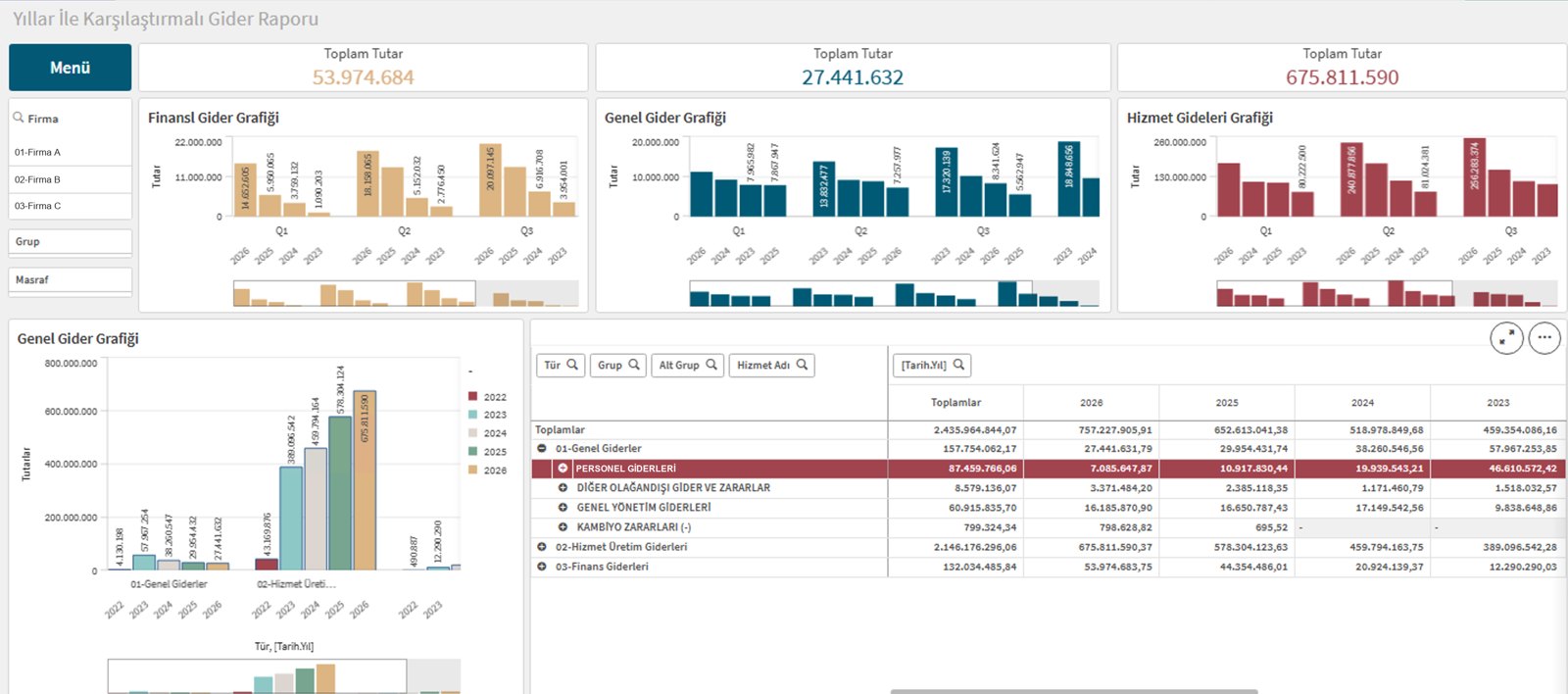Click the 2025 legend color swatch
Image resolution: width=1568 pixels, height=694 pixels.
coord(473,451)
